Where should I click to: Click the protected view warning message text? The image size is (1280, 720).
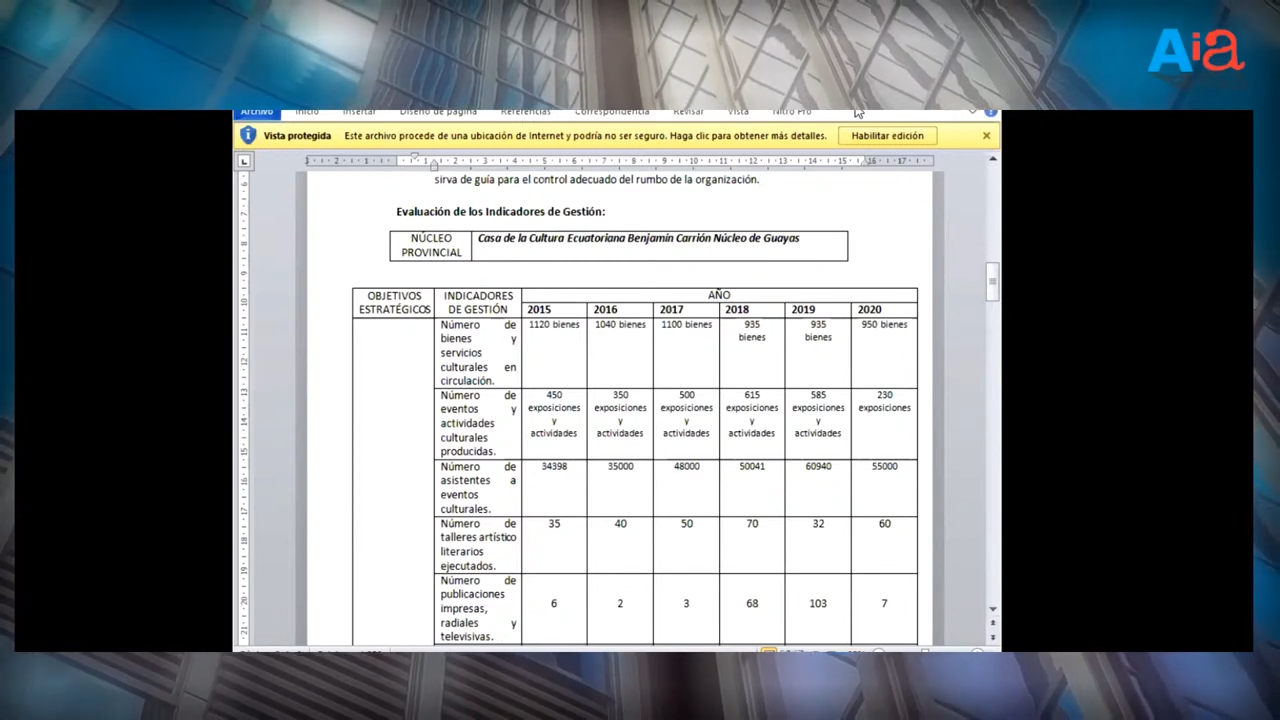coord(585,135)
